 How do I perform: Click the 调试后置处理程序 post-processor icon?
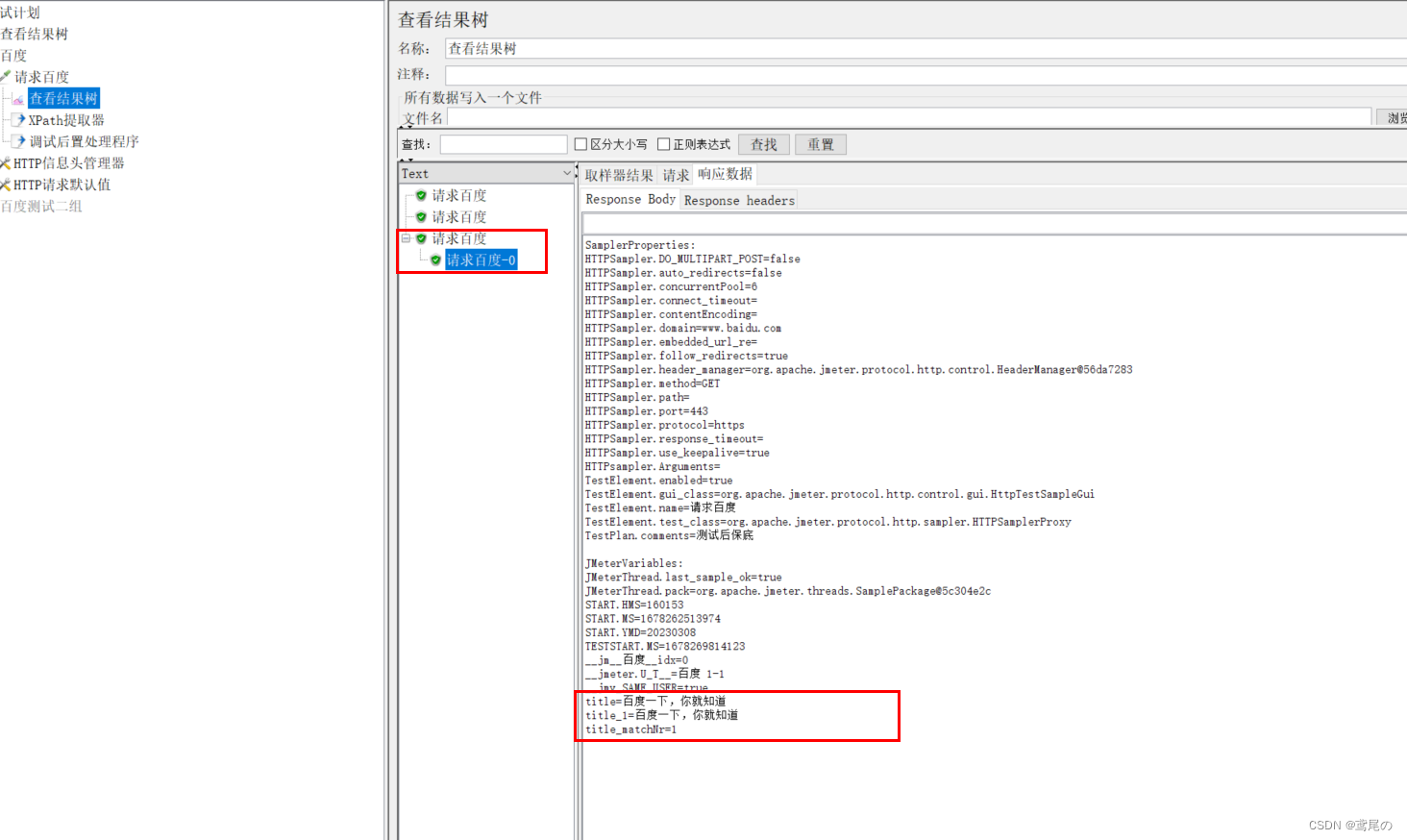18,141
